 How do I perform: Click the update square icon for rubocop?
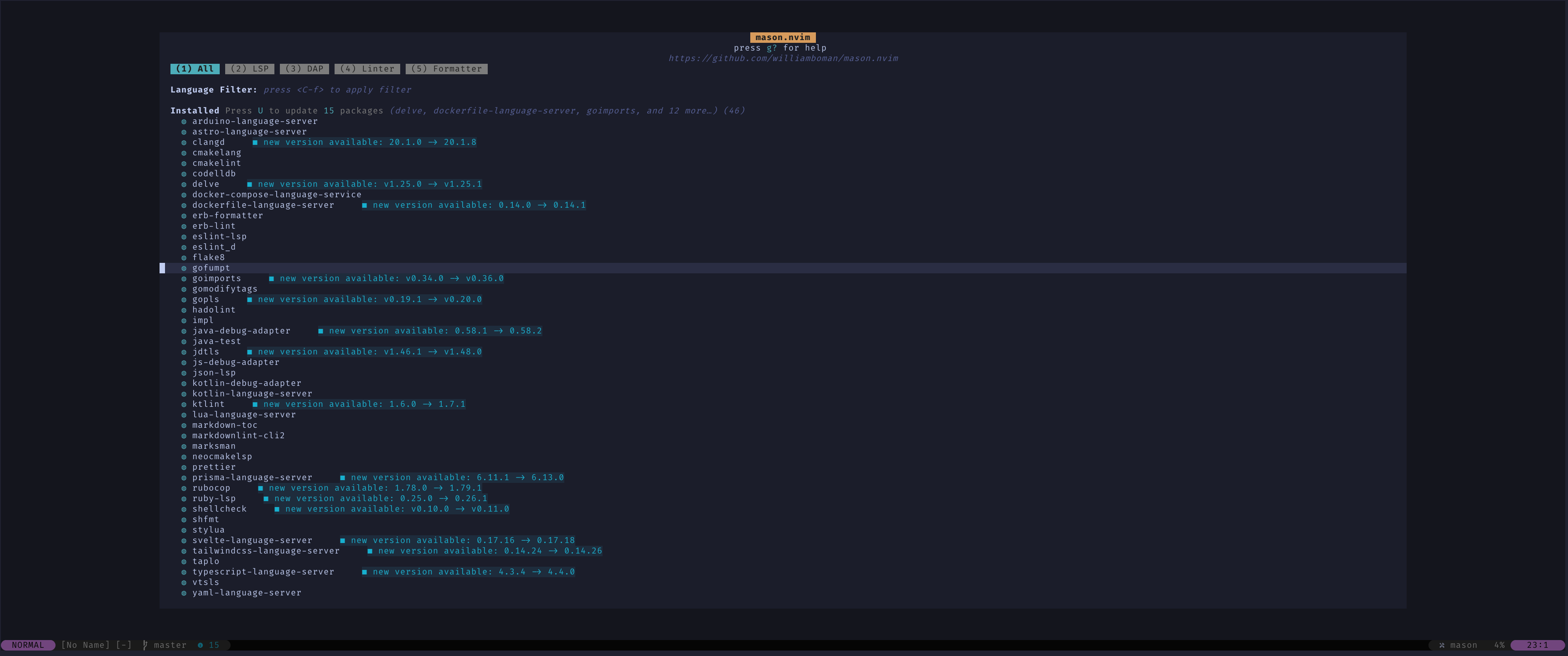261,488
